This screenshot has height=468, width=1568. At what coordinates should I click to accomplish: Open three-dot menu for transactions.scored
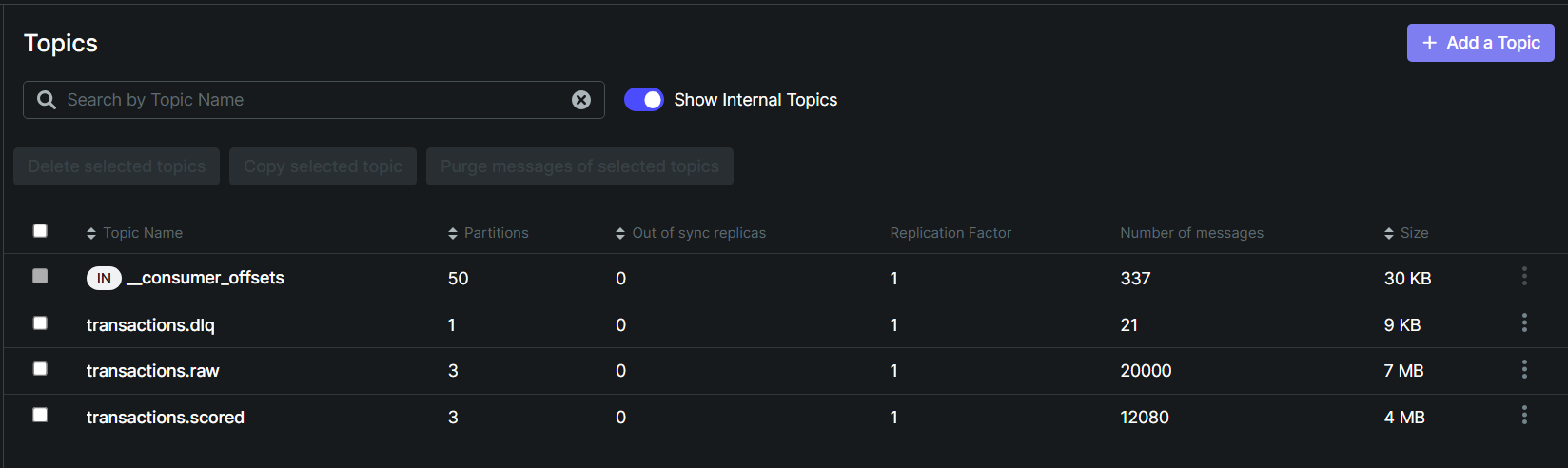pos(1524,415)
